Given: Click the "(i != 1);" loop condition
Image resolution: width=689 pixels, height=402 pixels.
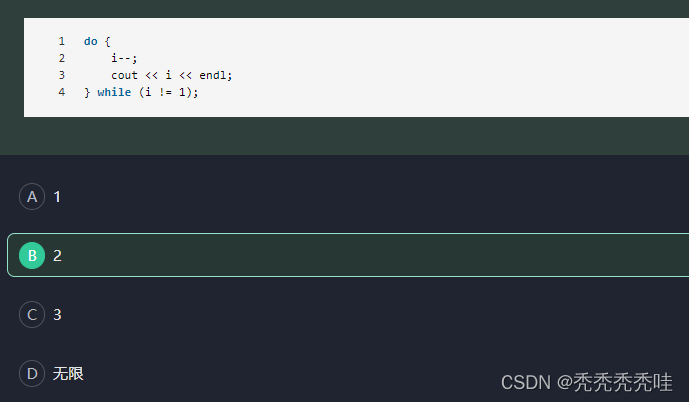Looking at the screenshot, I should tap(169, 92).
